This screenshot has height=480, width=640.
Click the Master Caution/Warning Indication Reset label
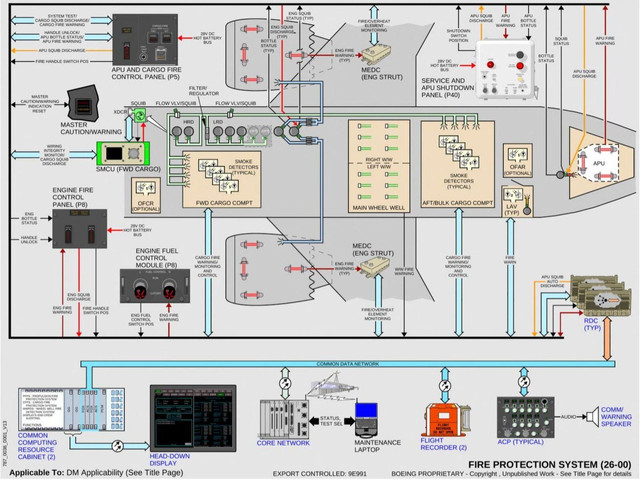click(x=40, y=104)
